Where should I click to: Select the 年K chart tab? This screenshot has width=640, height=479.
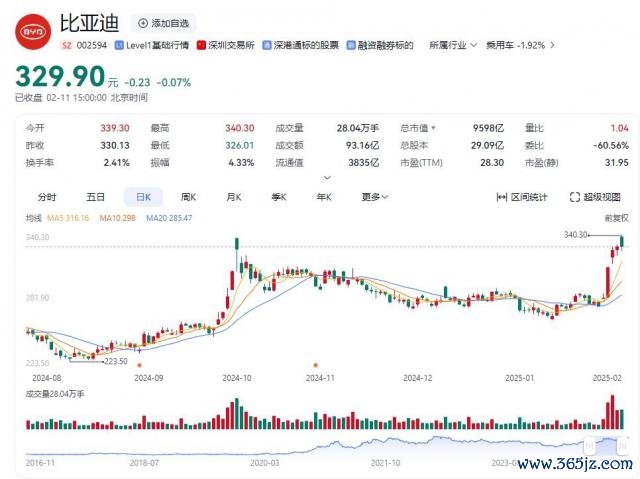324,197
